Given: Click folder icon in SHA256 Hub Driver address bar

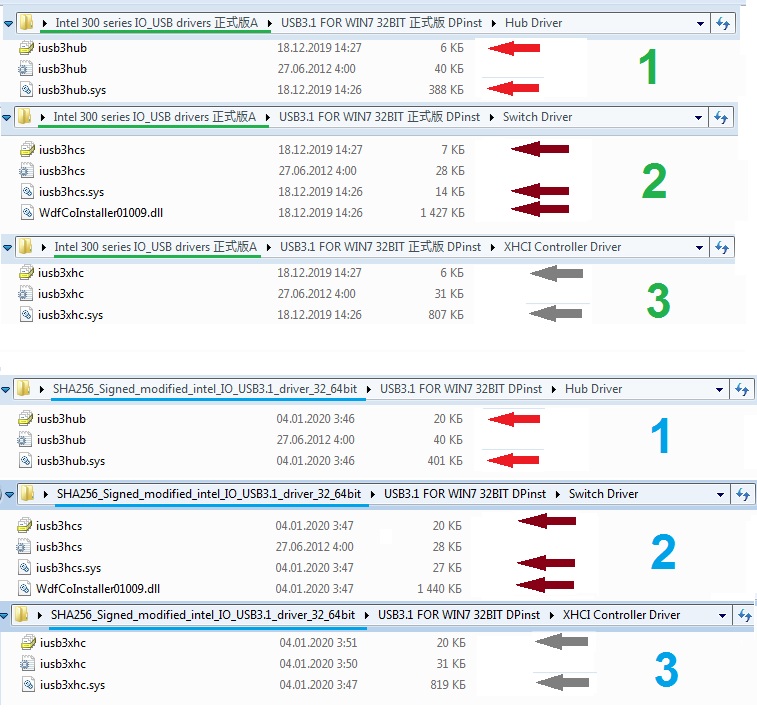Looking at the screenshot, I should coord(23,388).
